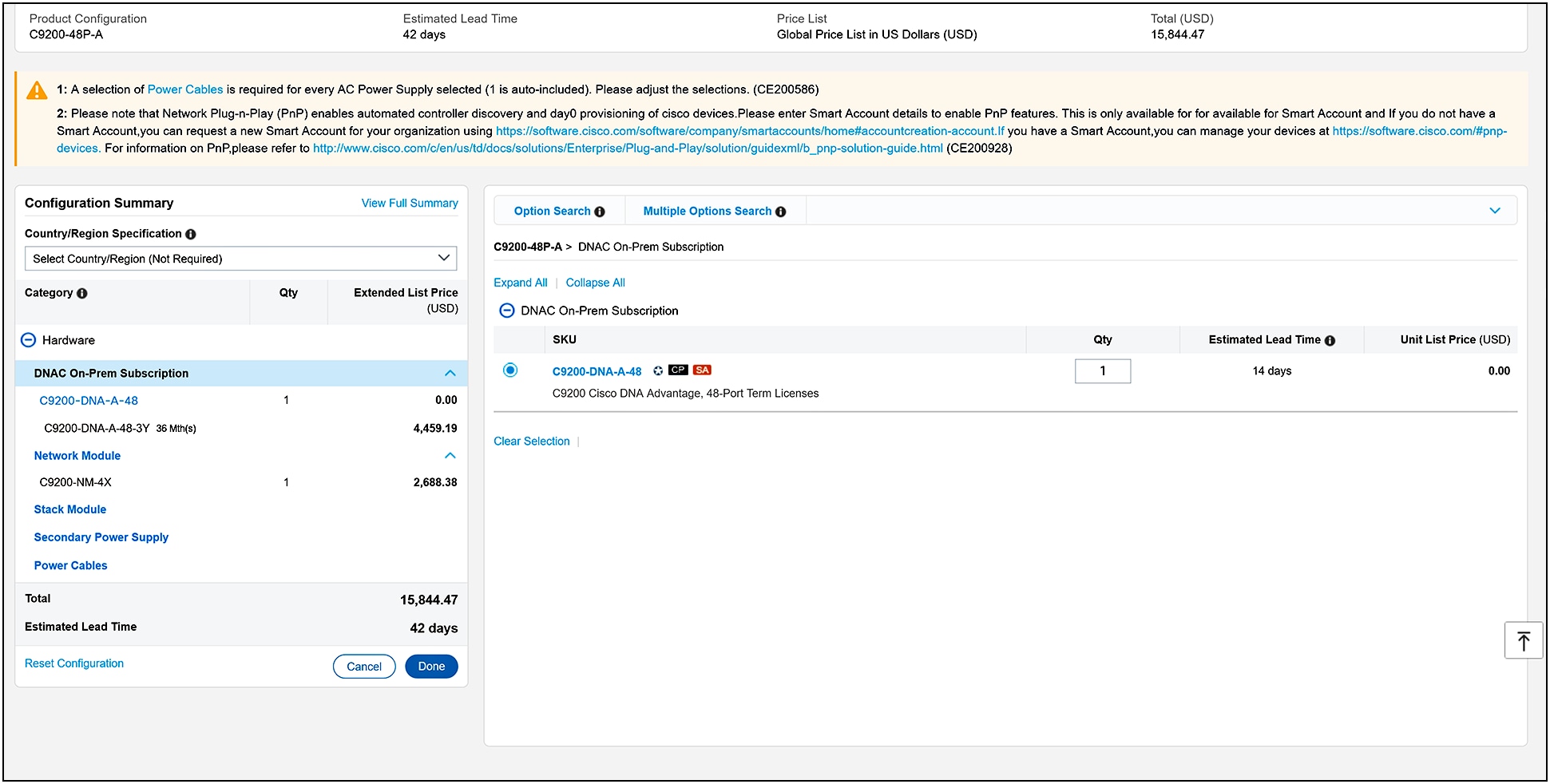Open C9200-DNA-A-48 link in summary
This screenshot has height=784, width=1550.
(x=89, y=401)
